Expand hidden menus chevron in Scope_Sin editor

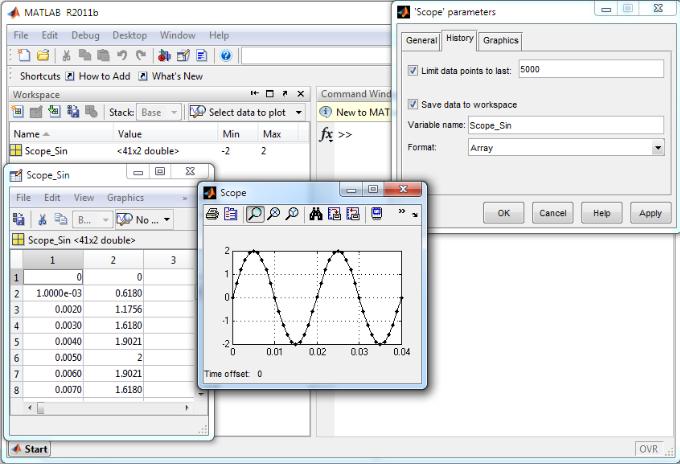pos(185,198)
